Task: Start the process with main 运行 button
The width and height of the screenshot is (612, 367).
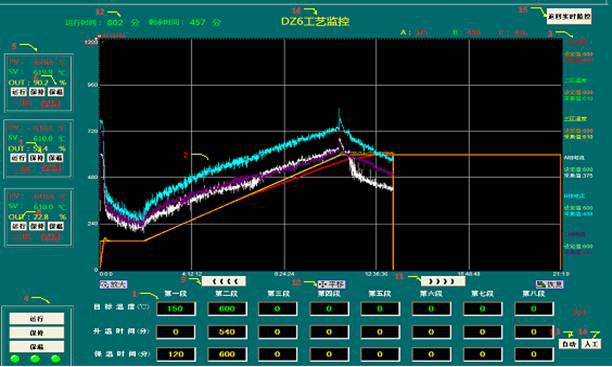Action: click(x=37, y=319)
